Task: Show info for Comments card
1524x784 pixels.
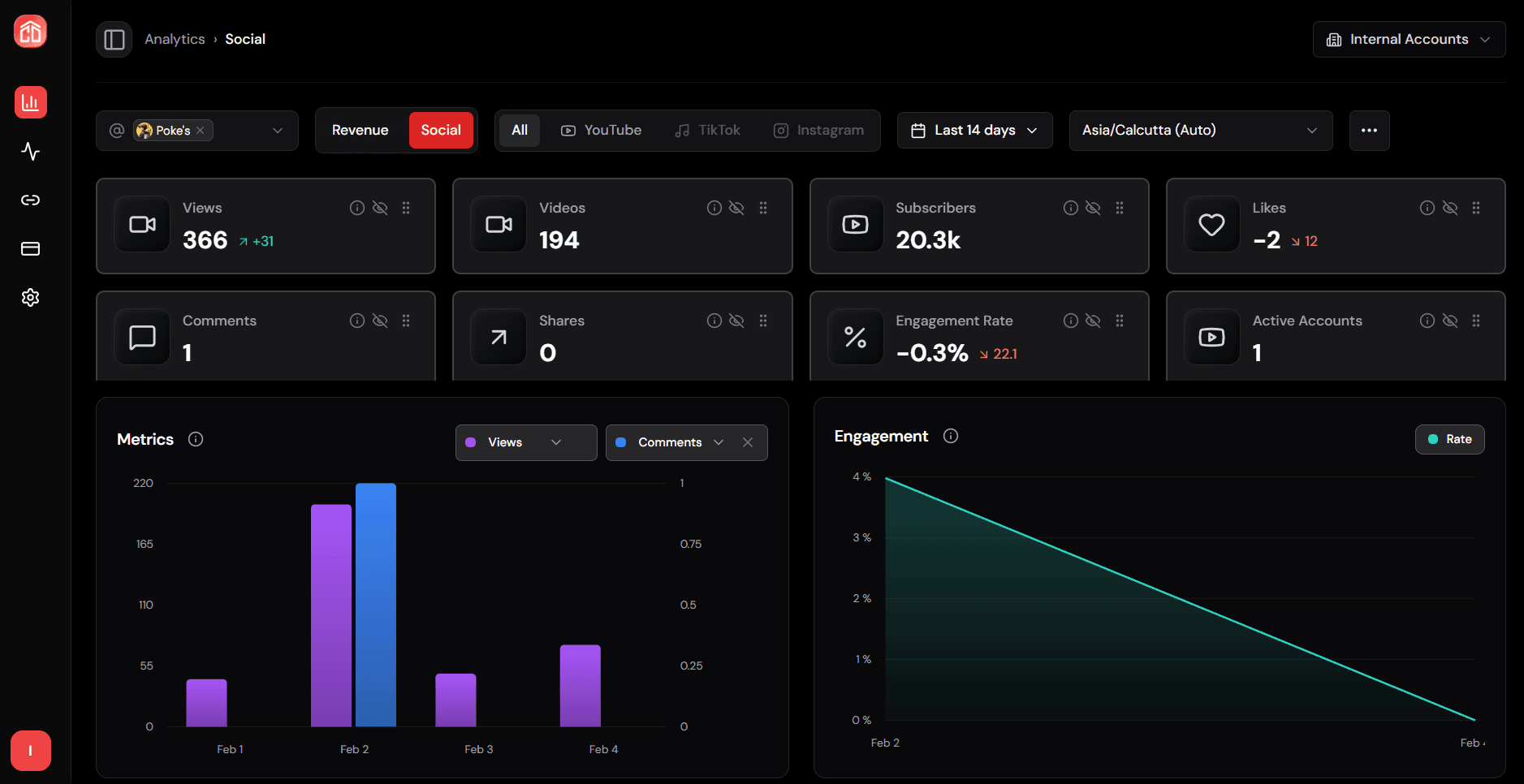Action: tap(357, 321)
